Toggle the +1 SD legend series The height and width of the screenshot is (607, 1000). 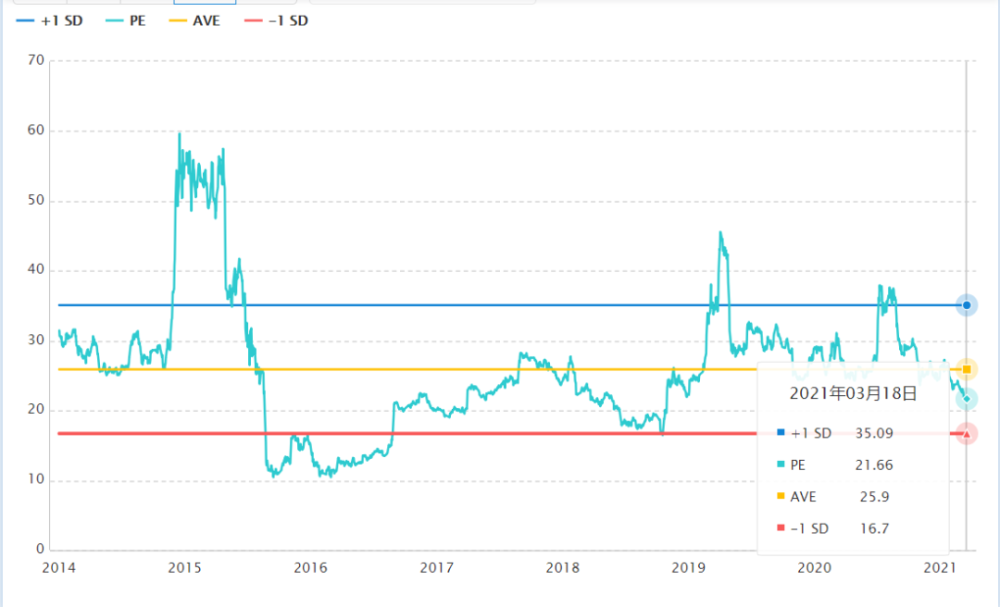(x=50, y=20)
